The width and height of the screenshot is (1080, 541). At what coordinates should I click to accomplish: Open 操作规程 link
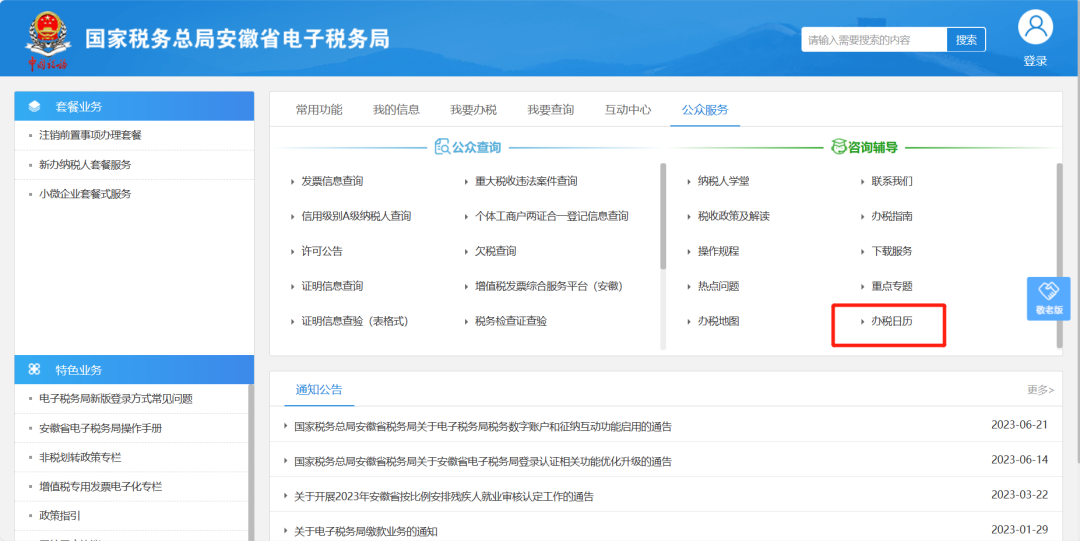coord(718,251)
